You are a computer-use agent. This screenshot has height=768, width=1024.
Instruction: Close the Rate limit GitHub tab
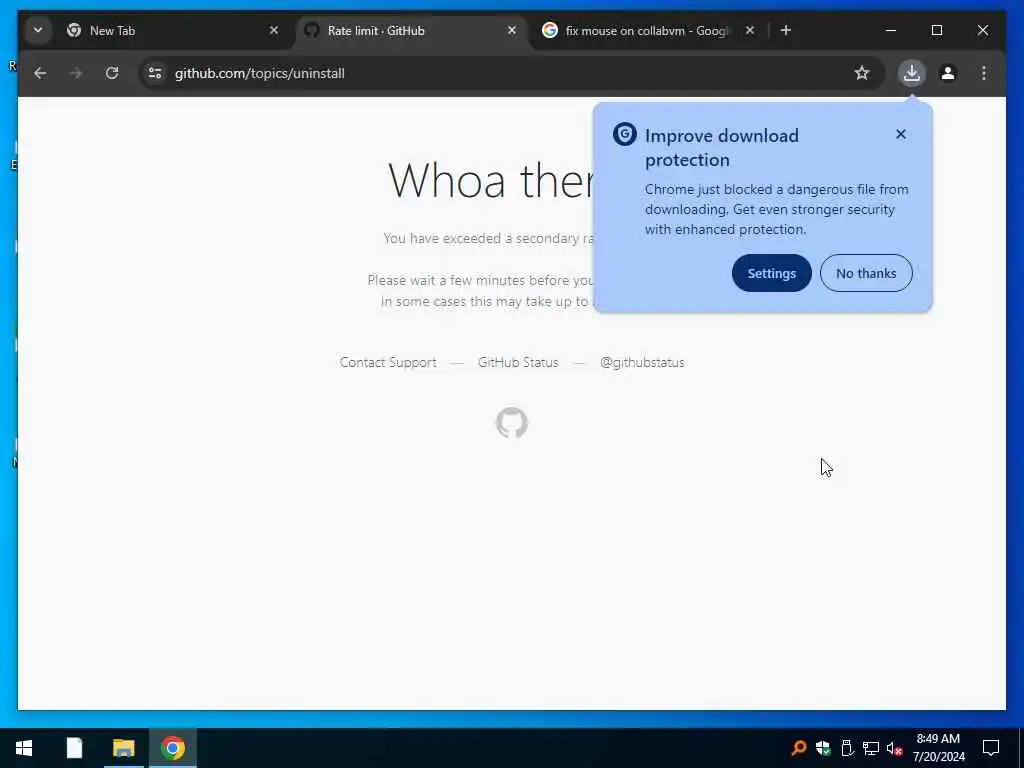pos(512,30)
